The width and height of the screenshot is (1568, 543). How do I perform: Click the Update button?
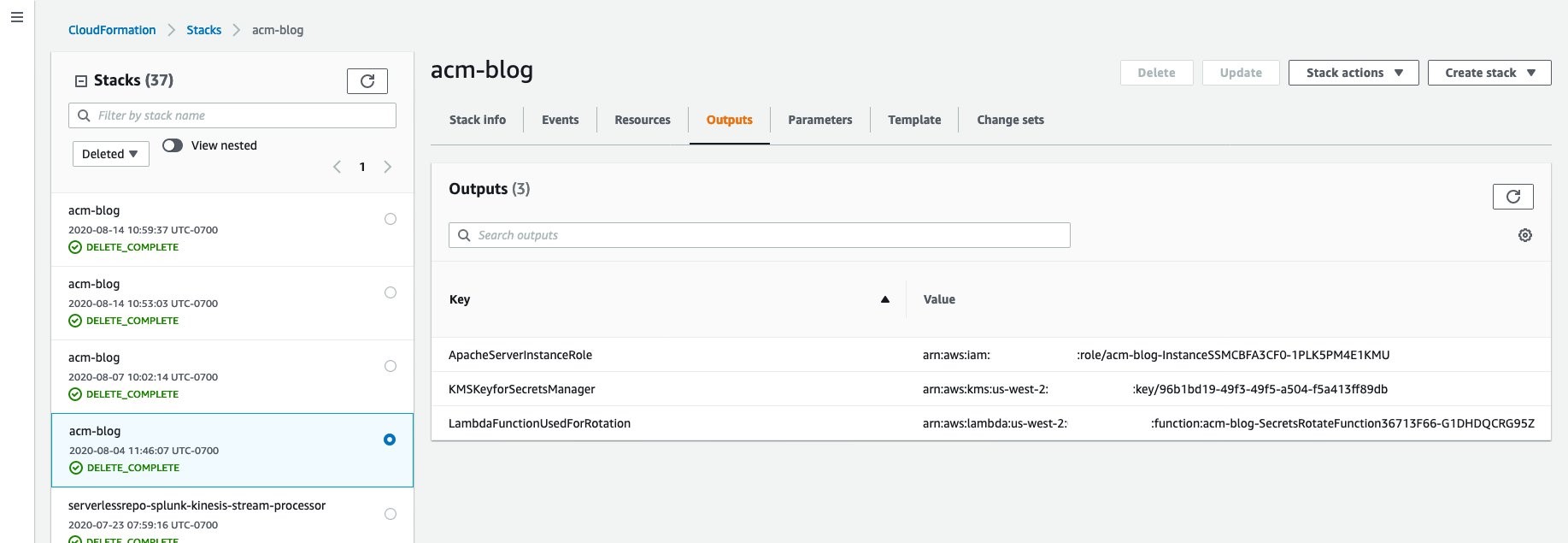(1241, 73)
